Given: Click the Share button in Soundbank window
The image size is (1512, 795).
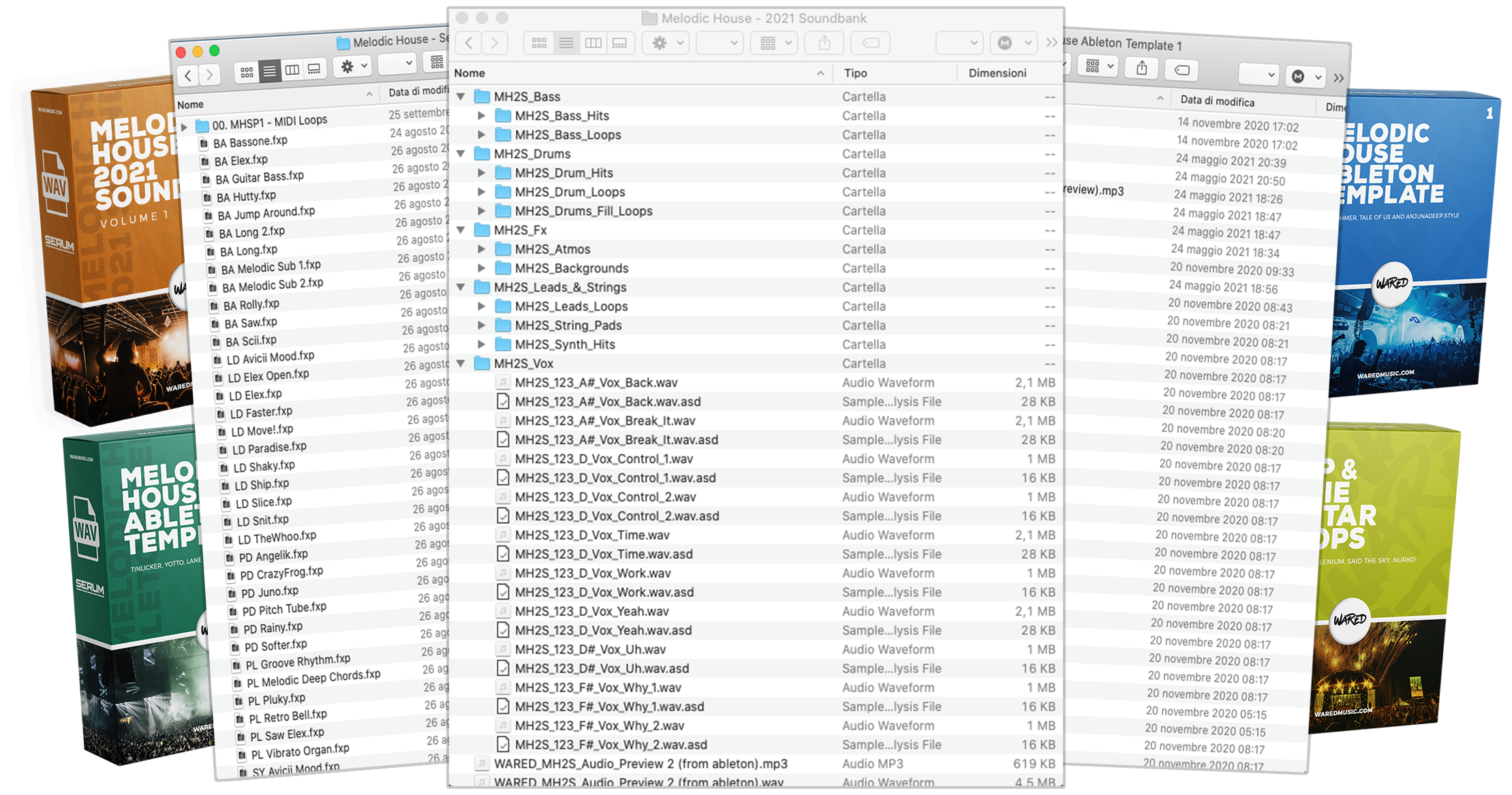Looking at the screenshot, I should 824,43.
